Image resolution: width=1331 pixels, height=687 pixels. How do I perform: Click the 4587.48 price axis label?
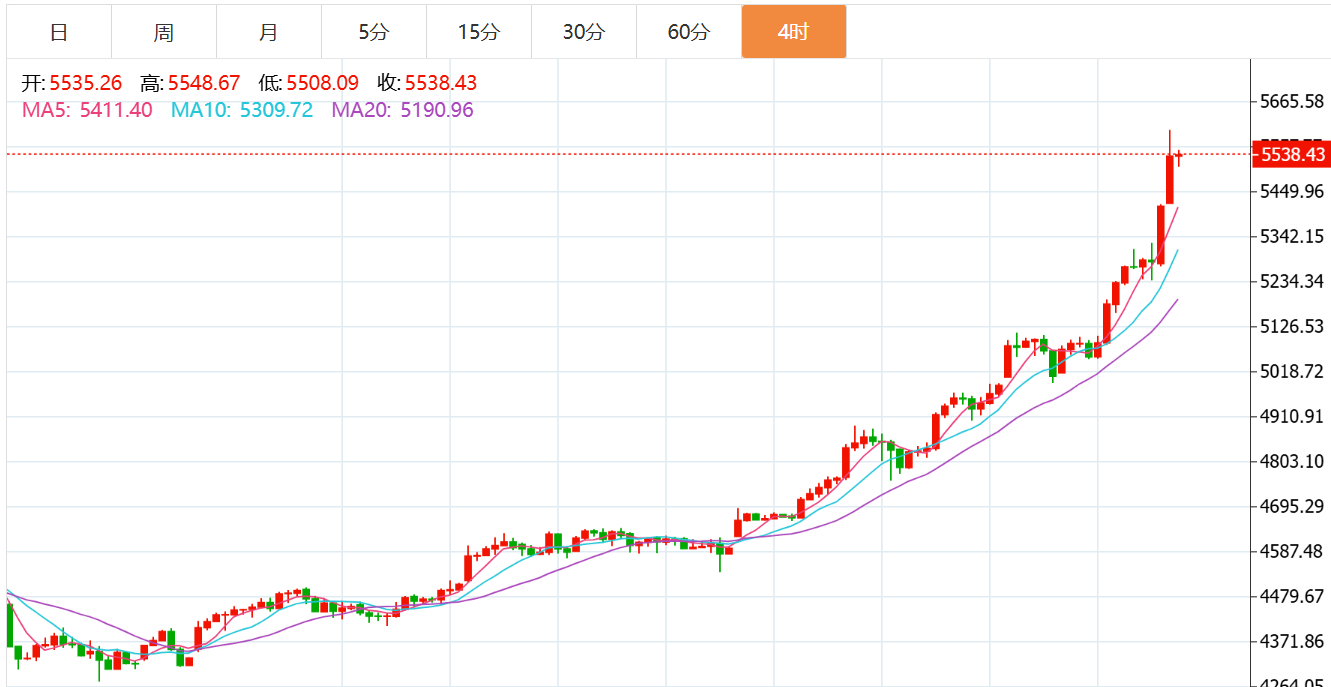(x=1294, y=551)
